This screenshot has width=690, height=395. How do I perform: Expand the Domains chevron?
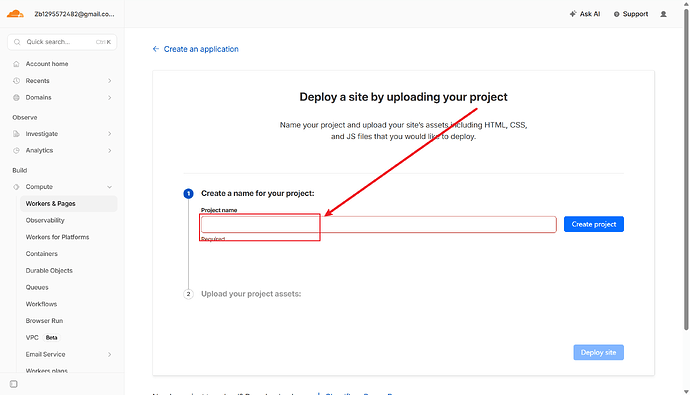[110, 97]
